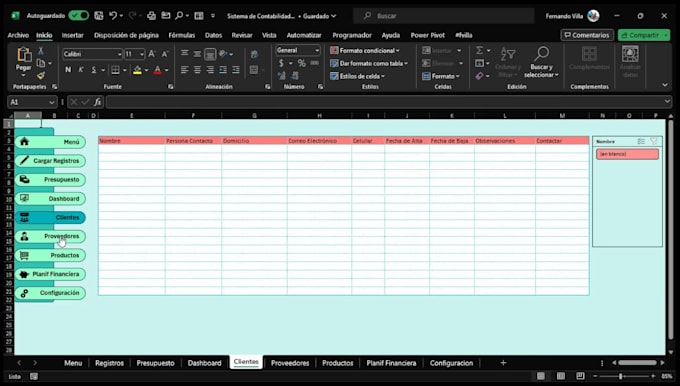Clear filter icon in Nombre slicer
Image resolution: width=680 pixels, height=386 pixels.
point(654,141)
